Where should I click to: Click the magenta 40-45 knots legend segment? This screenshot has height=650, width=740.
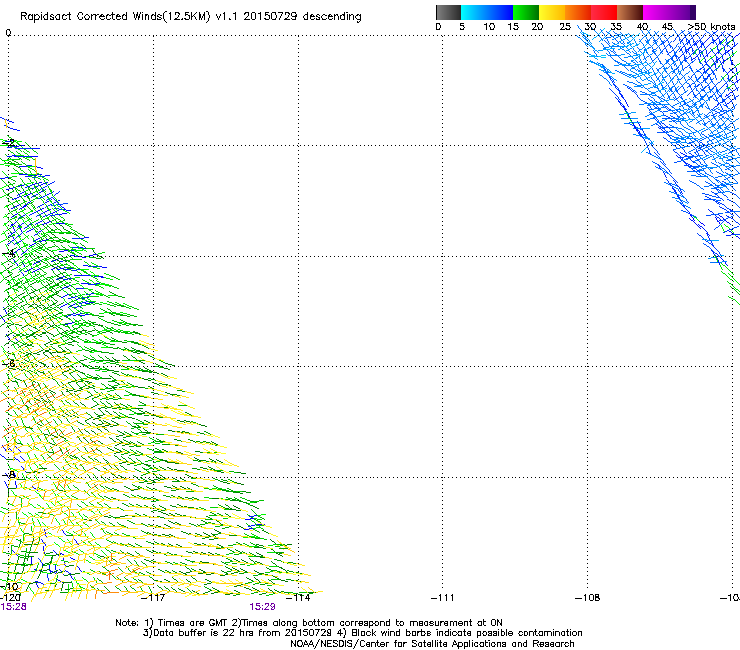point(656,12)
